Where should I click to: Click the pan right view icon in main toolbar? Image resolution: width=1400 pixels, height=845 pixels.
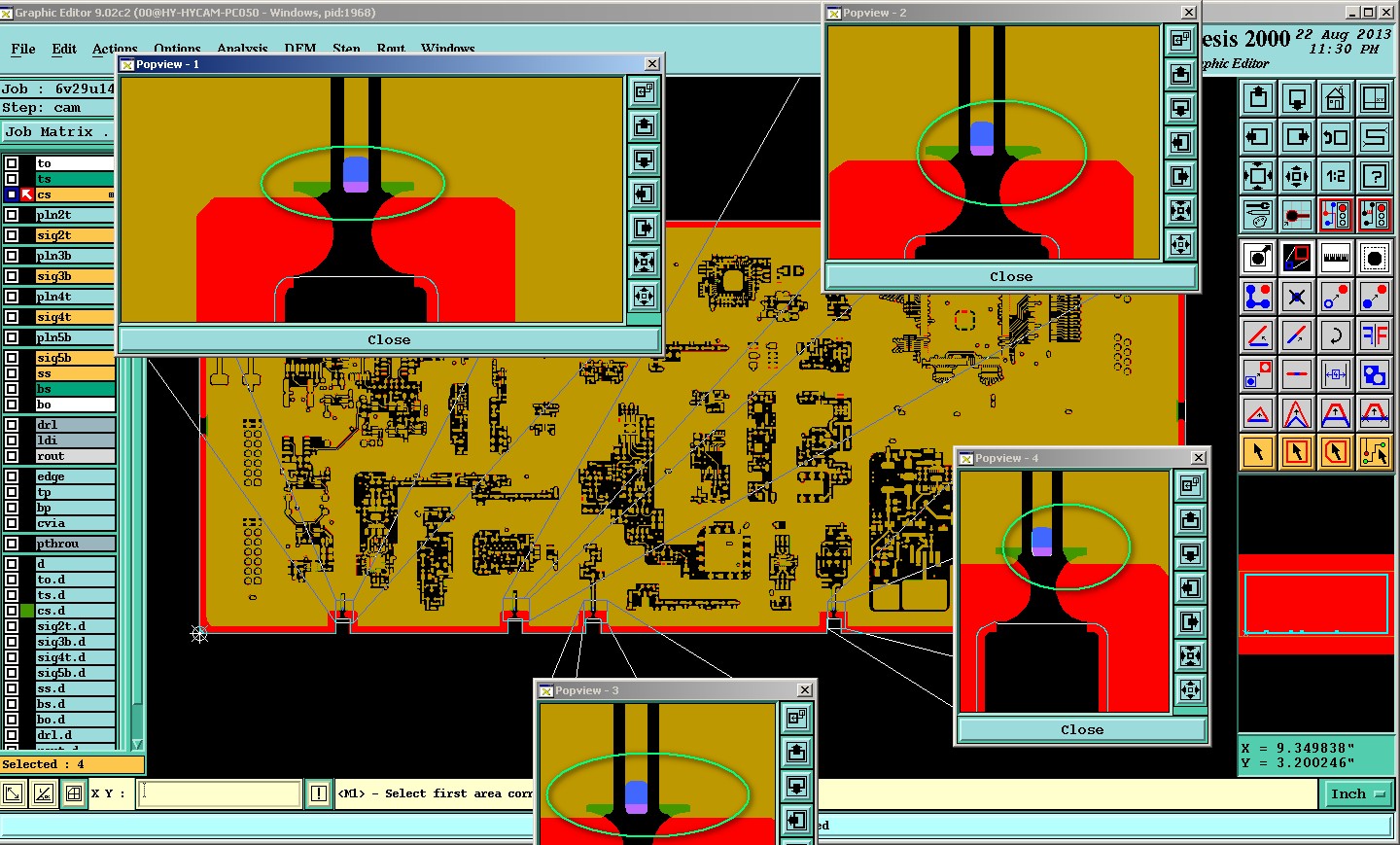tap(1297, 137)
